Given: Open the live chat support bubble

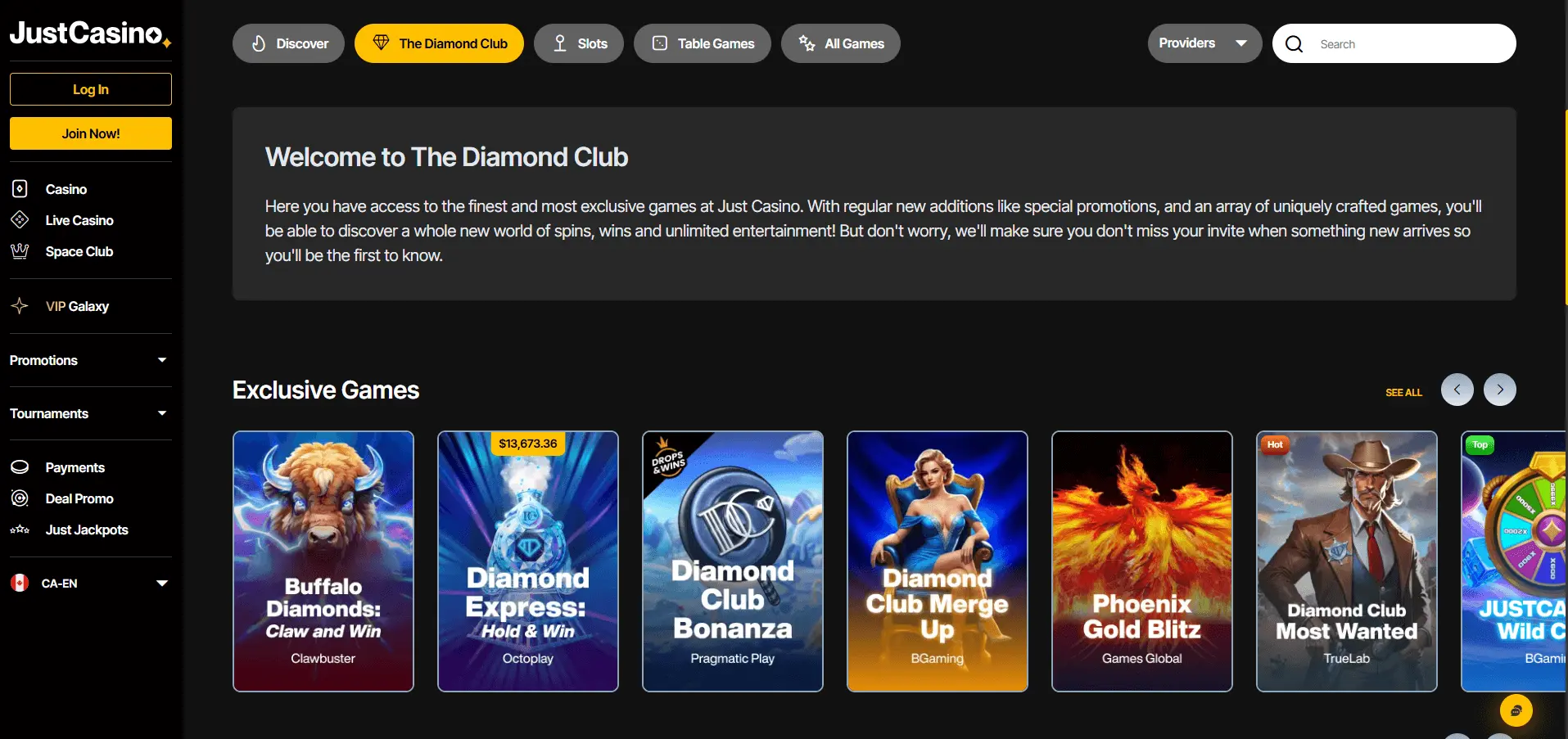Looking at the screenshot, I should pyautogui.click(x=1516, y=710).
